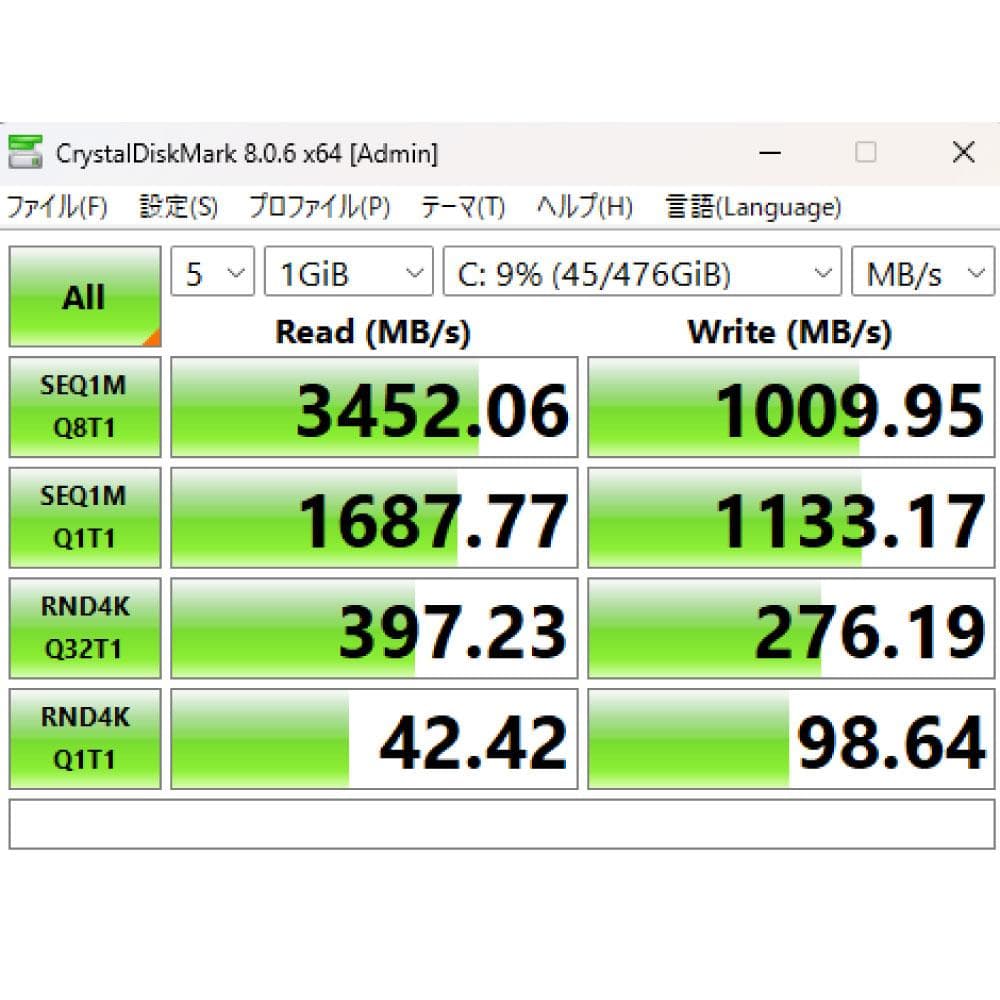
Task: Open the プロファイル(P) profile menu
Action: [317, 207]
